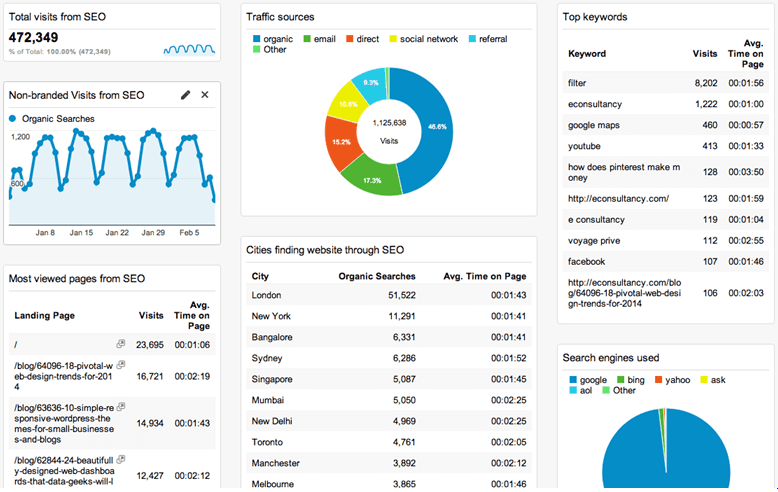Click 'how does pinterest make money' keyword
The image size is (778, 492).
624,172
